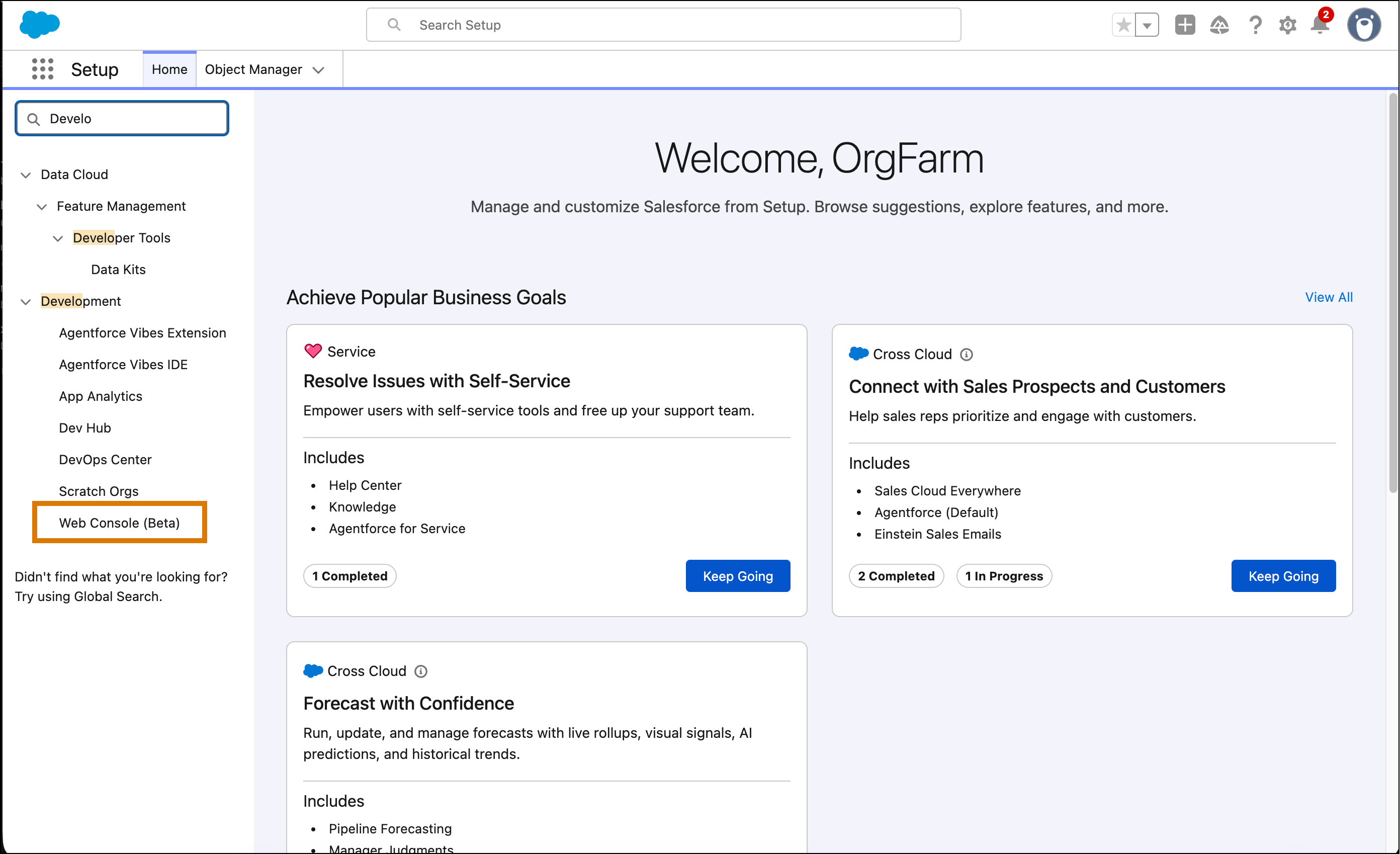
Task: Collapse the Developer Tools tree node
Action: pyautogui.click(x=58, y=238)
